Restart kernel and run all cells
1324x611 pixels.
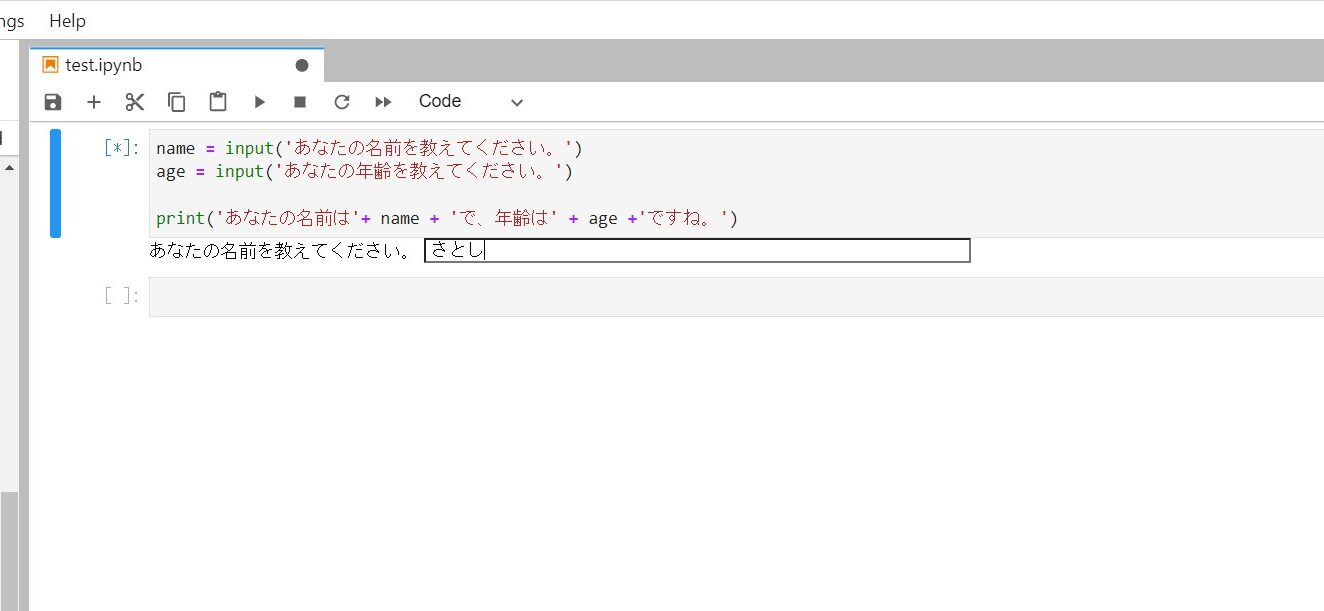pyautogui.click(x=383, y=102)
